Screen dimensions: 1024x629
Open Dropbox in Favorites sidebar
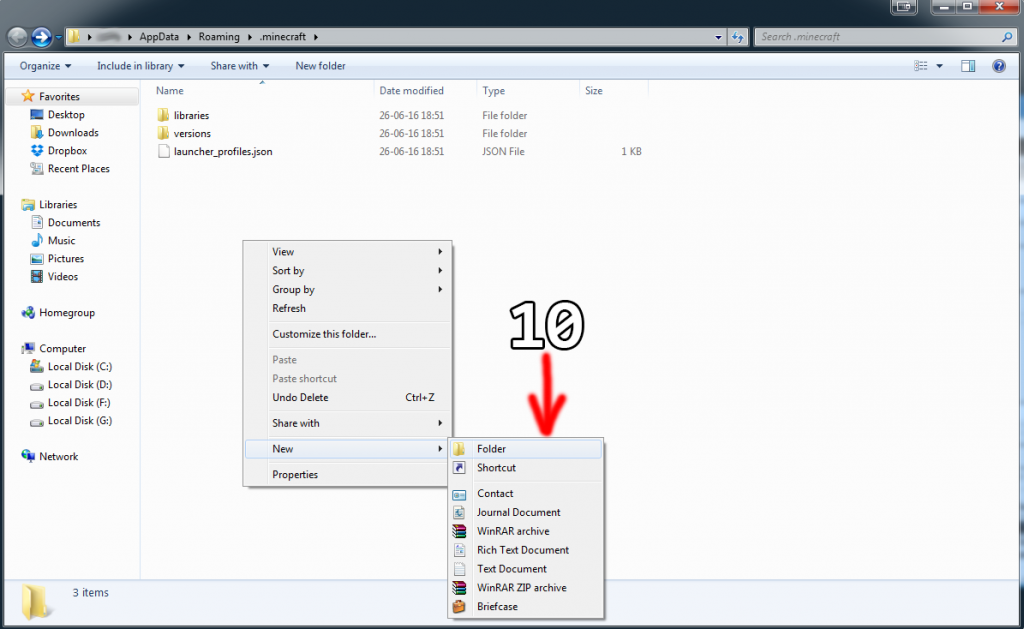click(x=67, y=151)
